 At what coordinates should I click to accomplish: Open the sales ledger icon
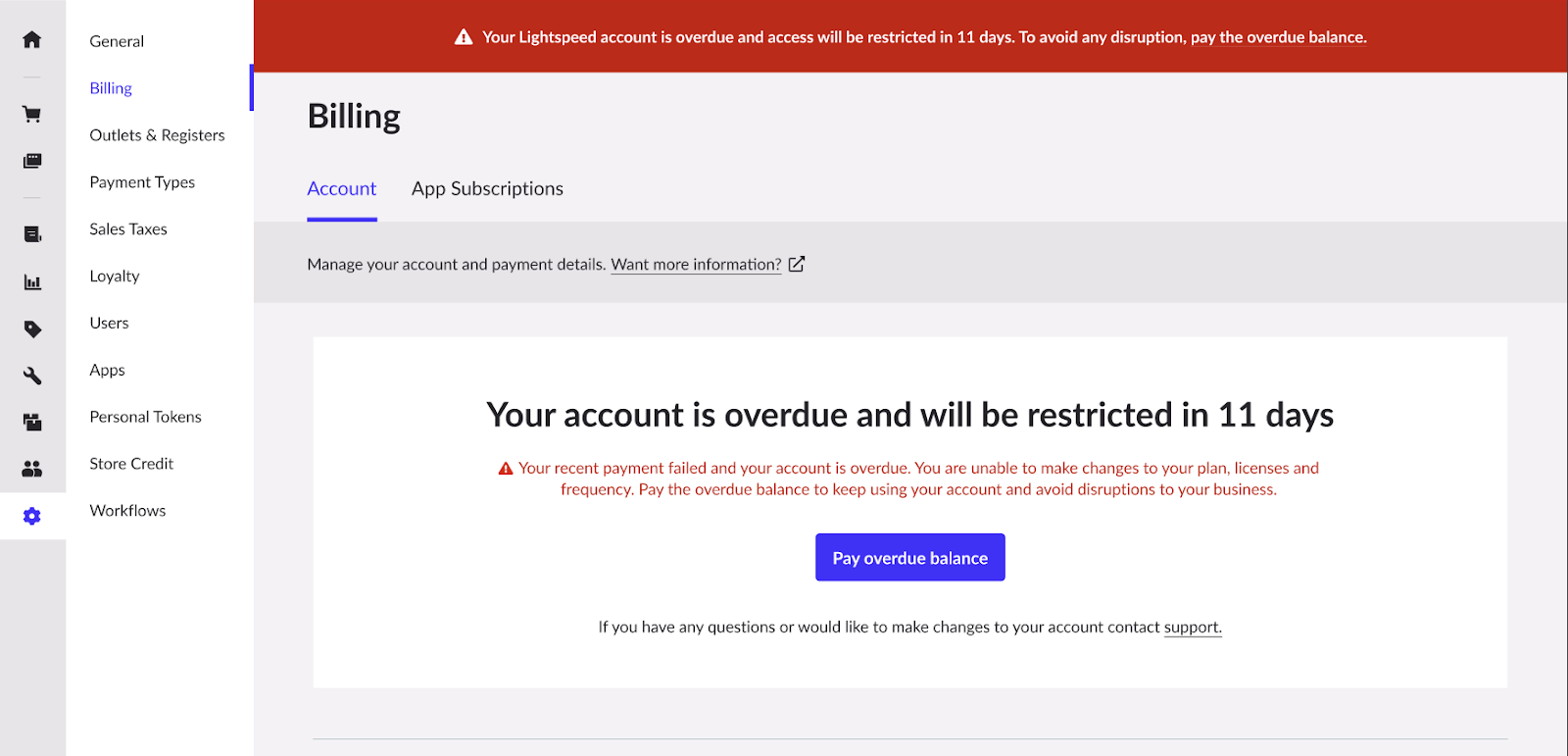point(32,234)
